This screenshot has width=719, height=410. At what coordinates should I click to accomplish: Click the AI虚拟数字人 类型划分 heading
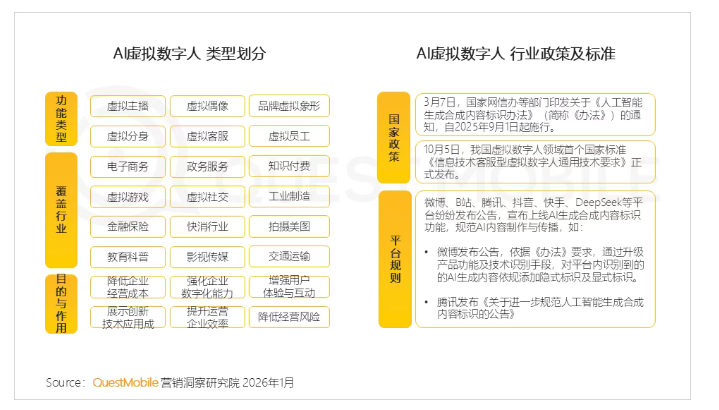click(x=192, y=54)
